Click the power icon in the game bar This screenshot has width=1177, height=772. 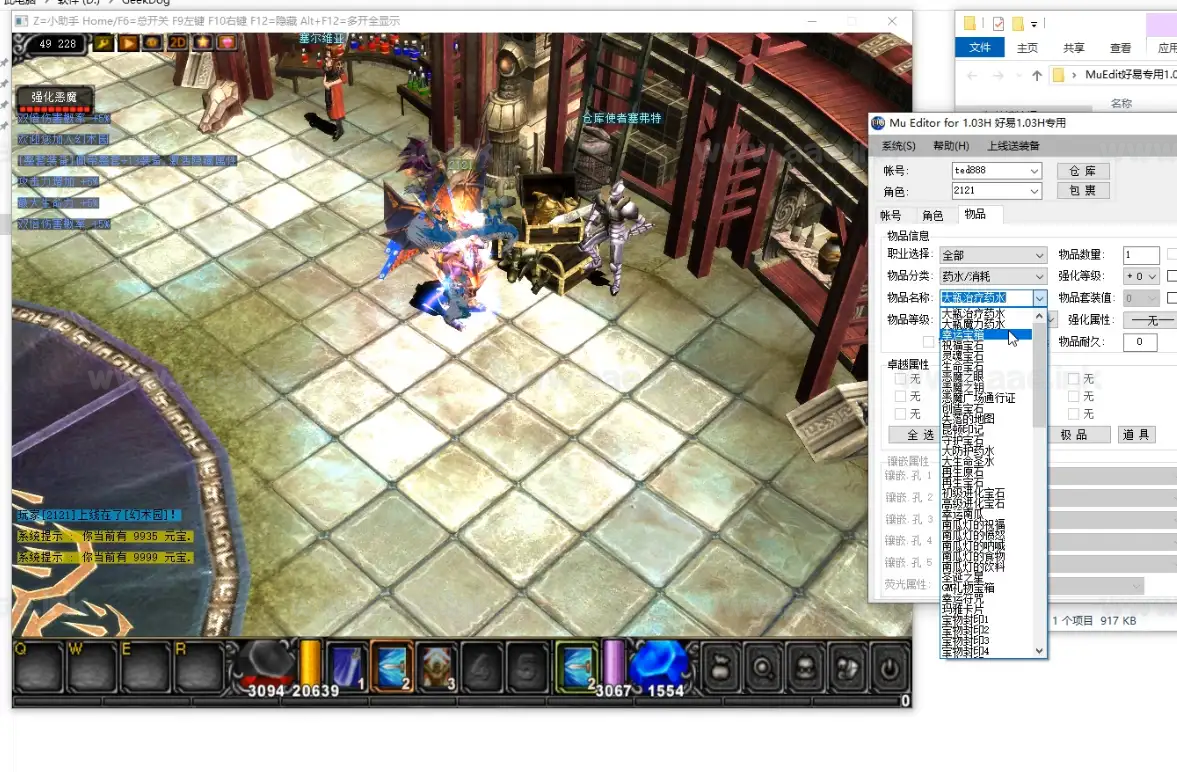[890, 668]
